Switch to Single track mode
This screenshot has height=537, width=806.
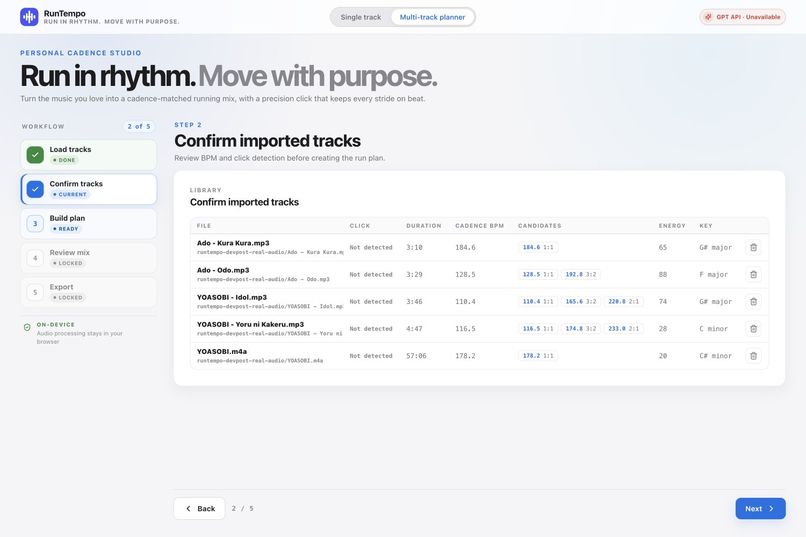click(361, 17)
